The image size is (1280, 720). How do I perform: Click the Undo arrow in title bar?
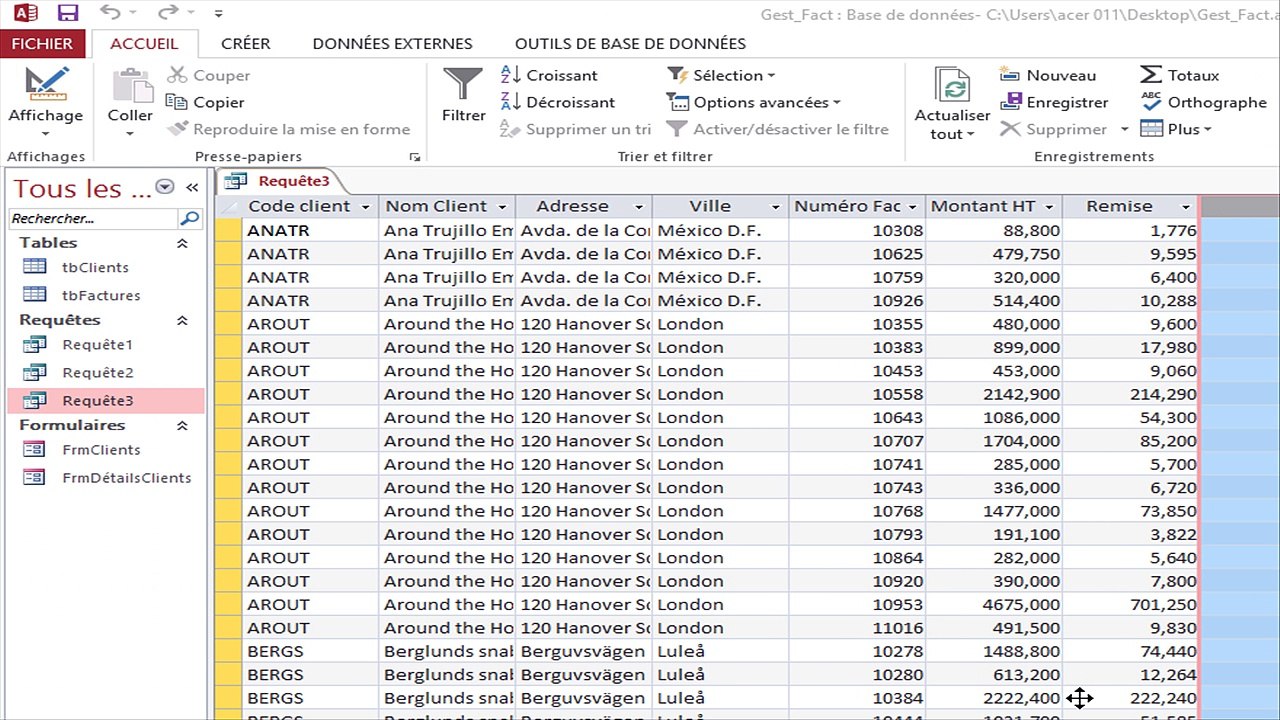coord(110,13)
